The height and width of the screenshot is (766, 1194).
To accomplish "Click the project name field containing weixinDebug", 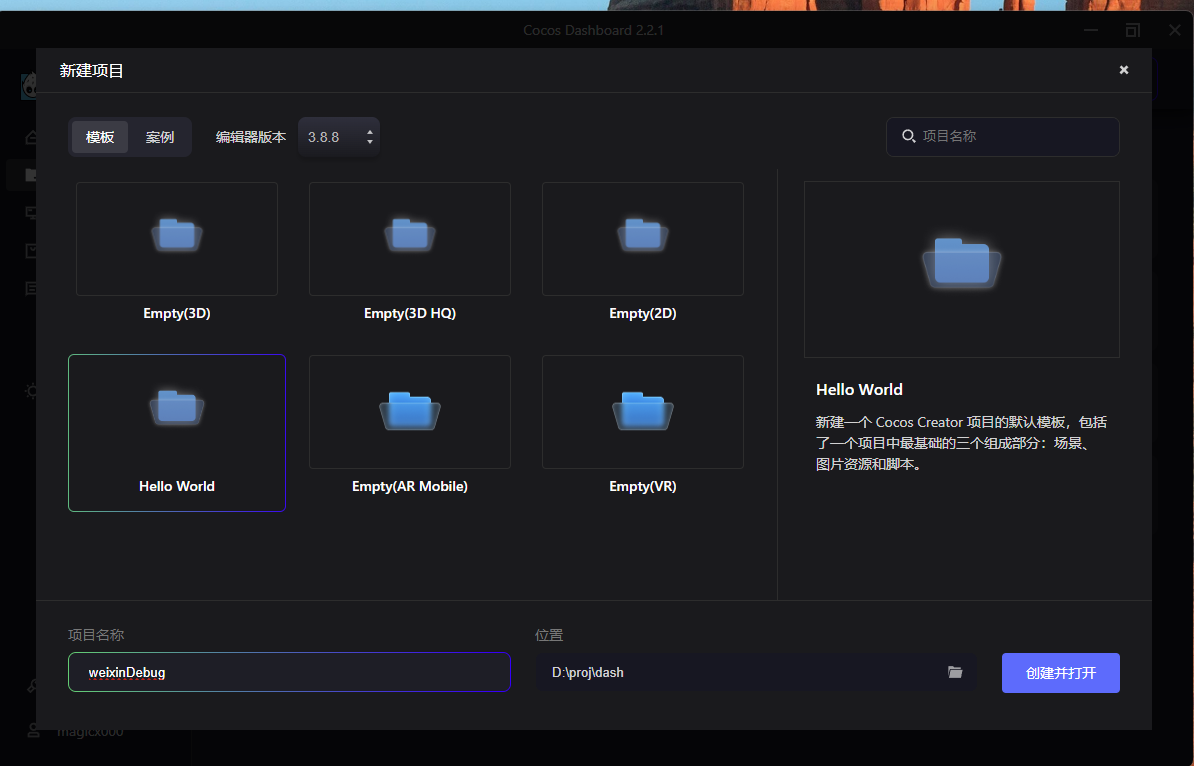I will (x=289, y=672).
